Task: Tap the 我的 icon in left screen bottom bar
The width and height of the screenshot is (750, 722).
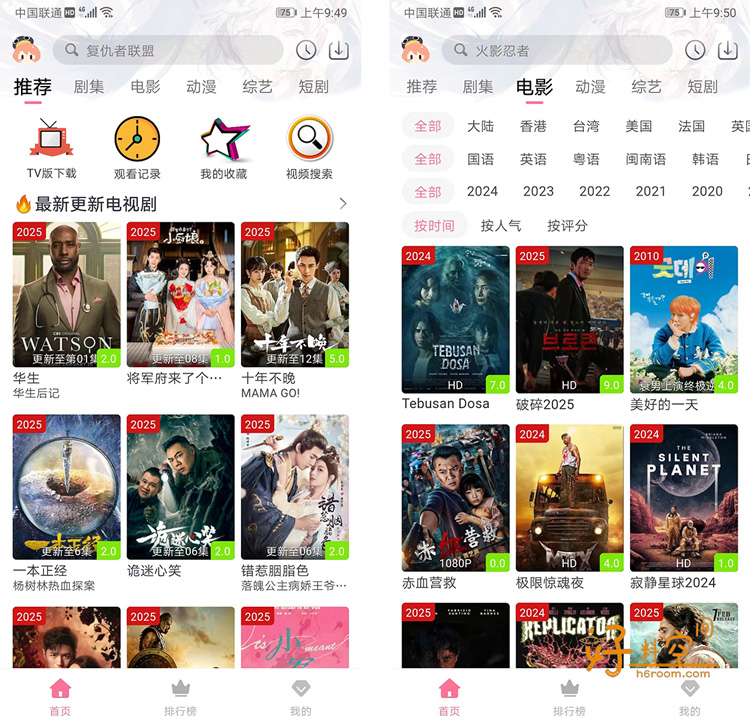Action: click(301, 689)
